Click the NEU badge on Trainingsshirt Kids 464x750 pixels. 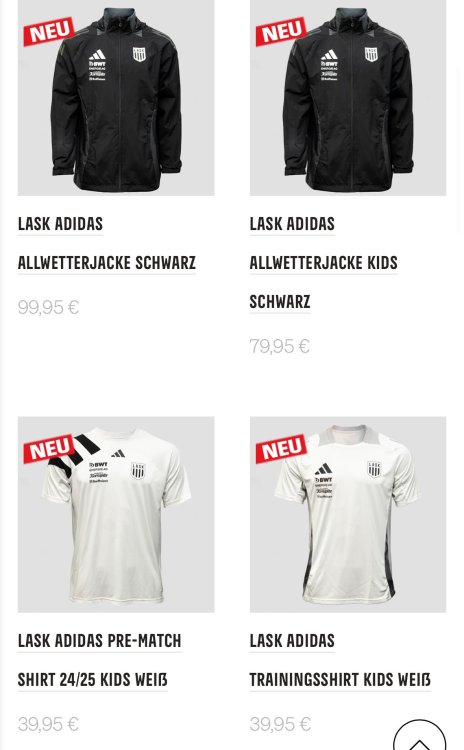[x=281, y=449]
